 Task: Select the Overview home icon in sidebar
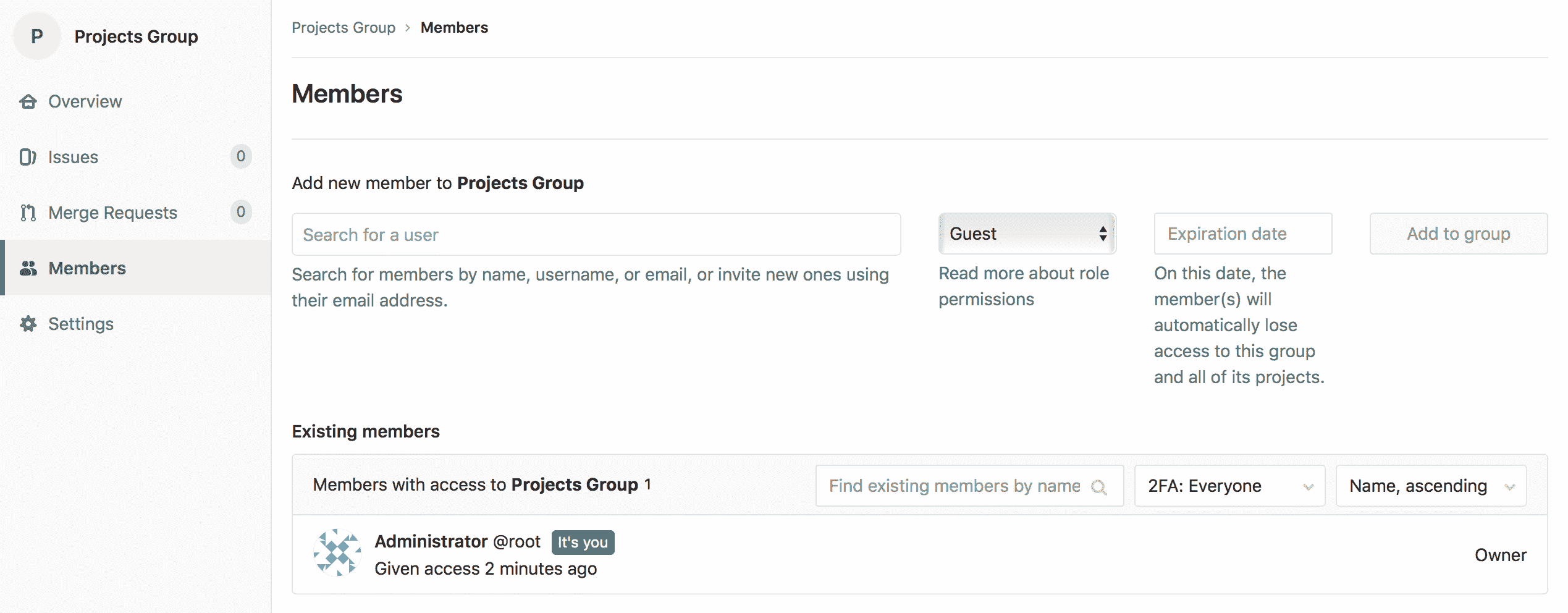pos(29,101)
